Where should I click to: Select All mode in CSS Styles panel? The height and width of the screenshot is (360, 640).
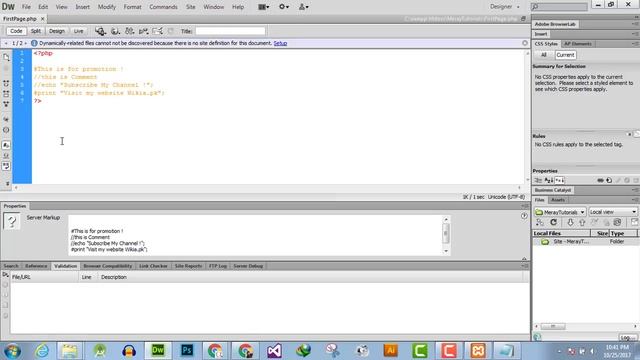(544, 55)
